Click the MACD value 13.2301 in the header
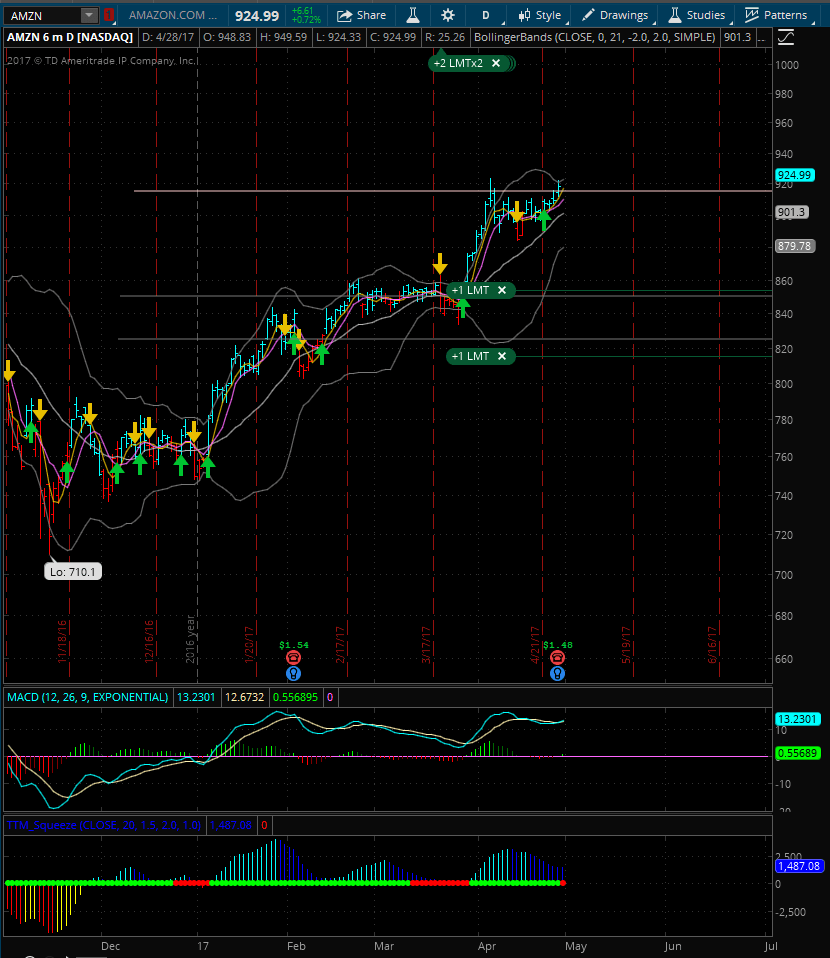 coord(196,697)
